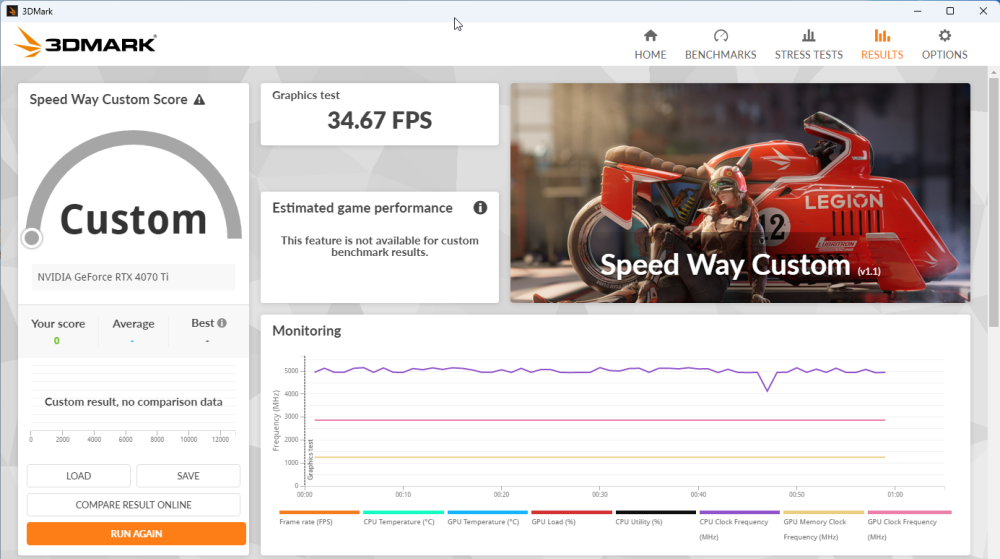Close the 3DMark window
The image size is (1000, 559).
(983, 11)
